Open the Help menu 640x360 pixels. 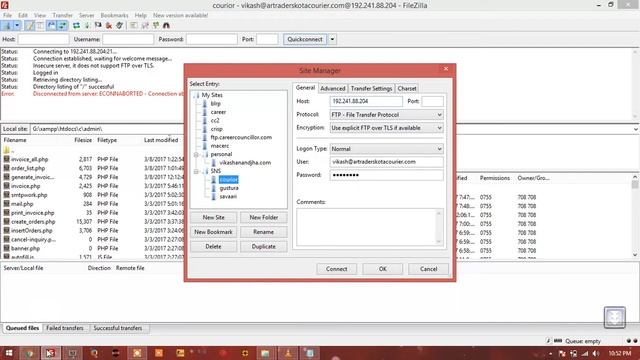[x=140, y=15]
